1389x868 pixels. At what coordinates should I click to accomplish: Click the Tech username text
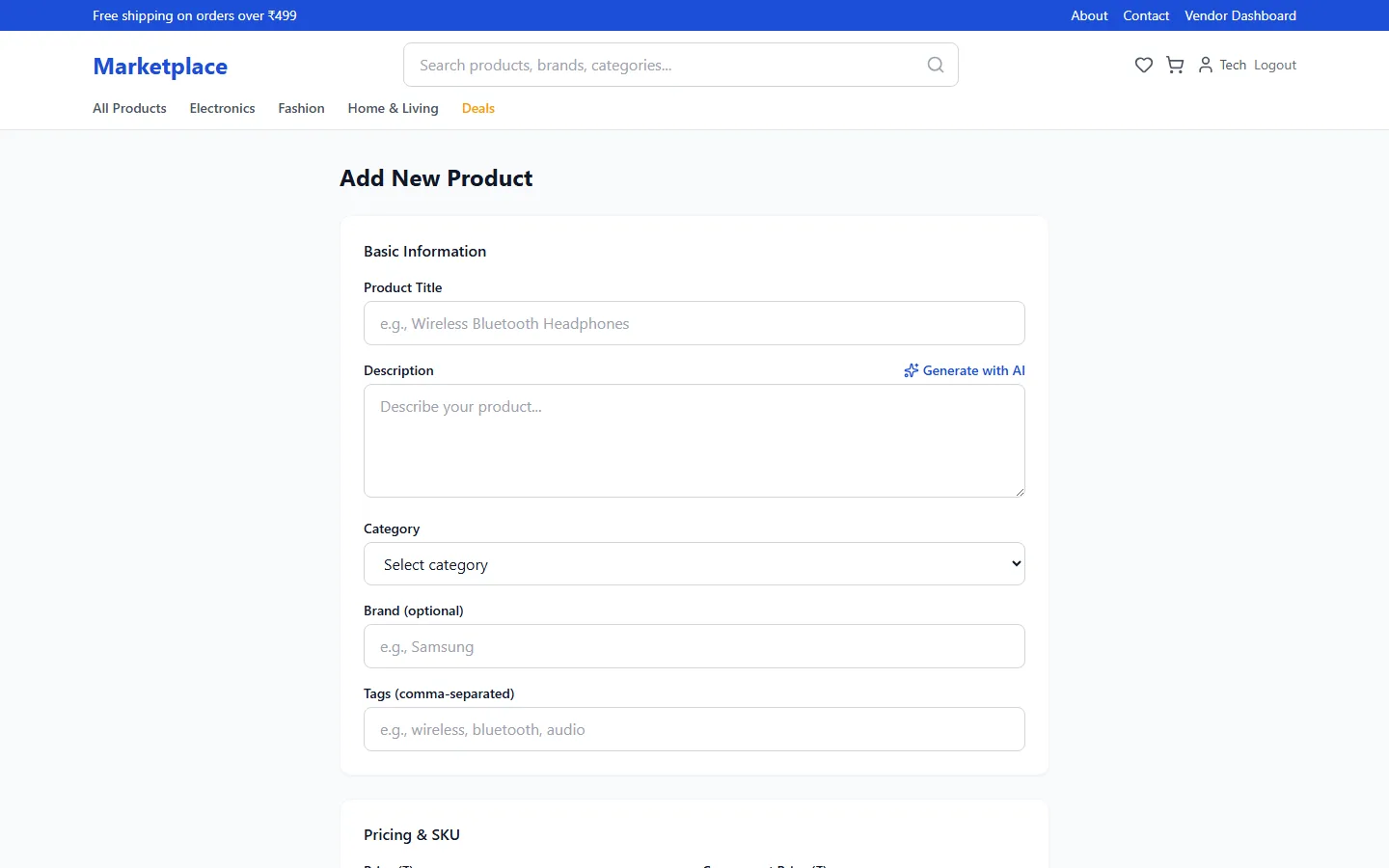pos(1233,65)
